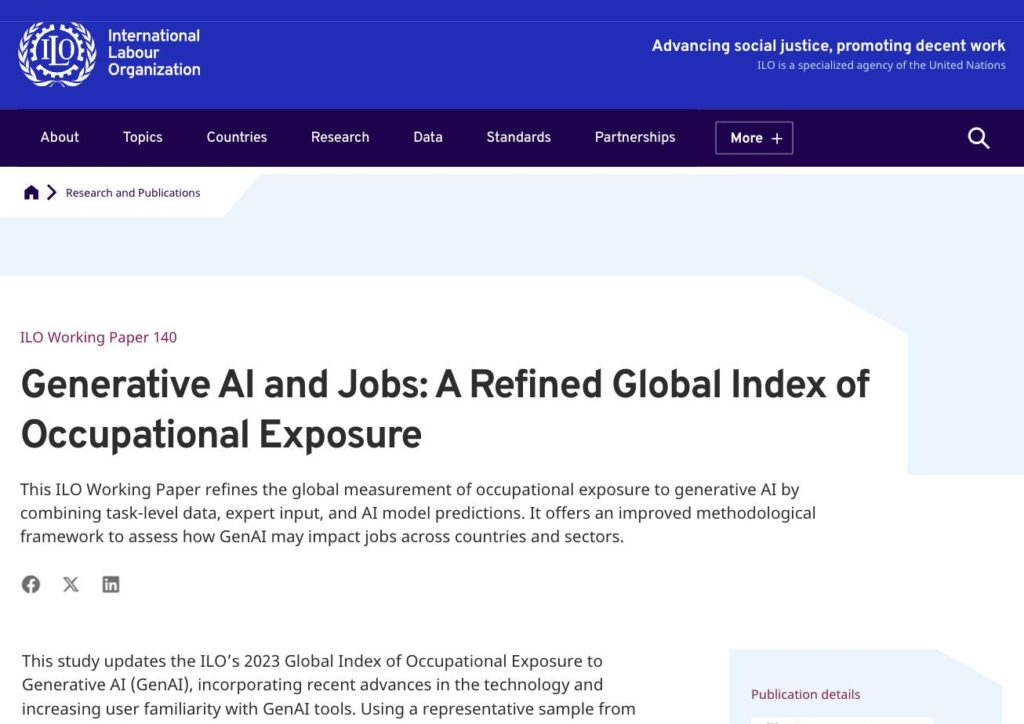1024x724 pixels.
Task: Share the paper on LinkedIn
Action: coord(111,584)
